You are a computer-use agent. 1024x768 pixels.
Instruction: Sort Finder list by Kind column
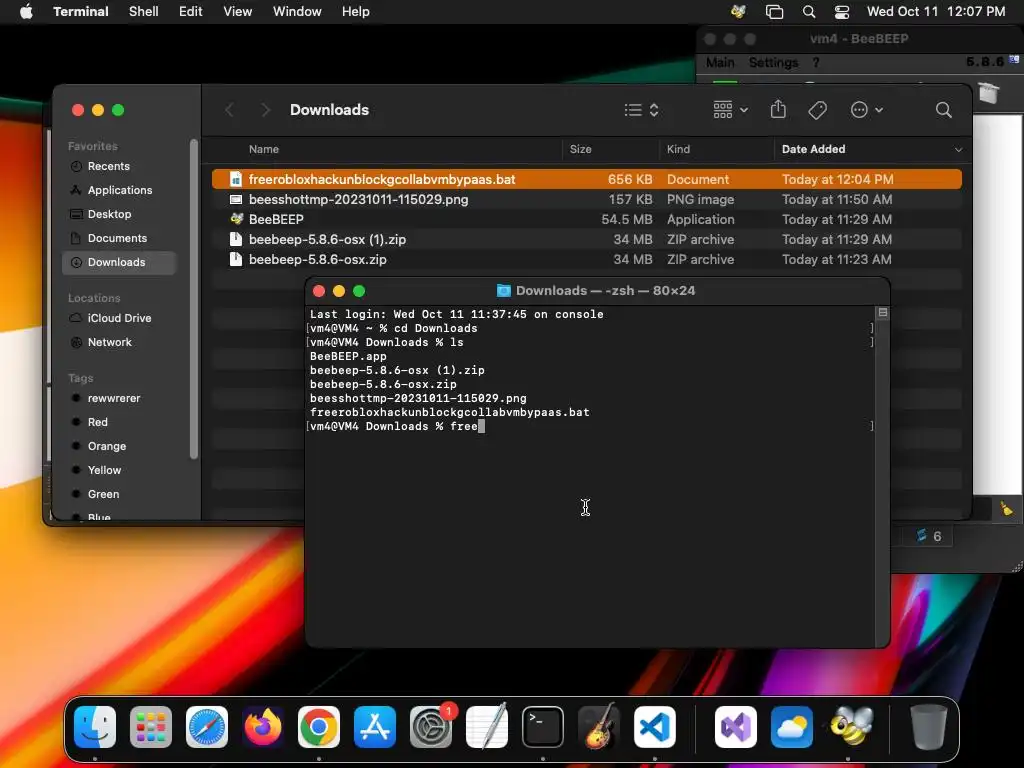[x=678, y=149]
